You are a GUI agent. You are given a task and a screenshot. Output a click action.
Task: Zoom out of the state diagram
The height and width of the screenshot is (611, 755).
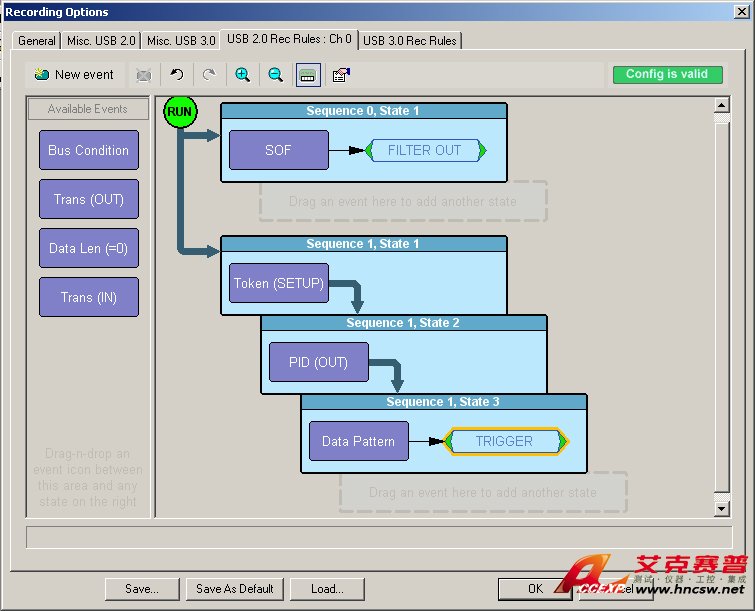click(275, 75)
